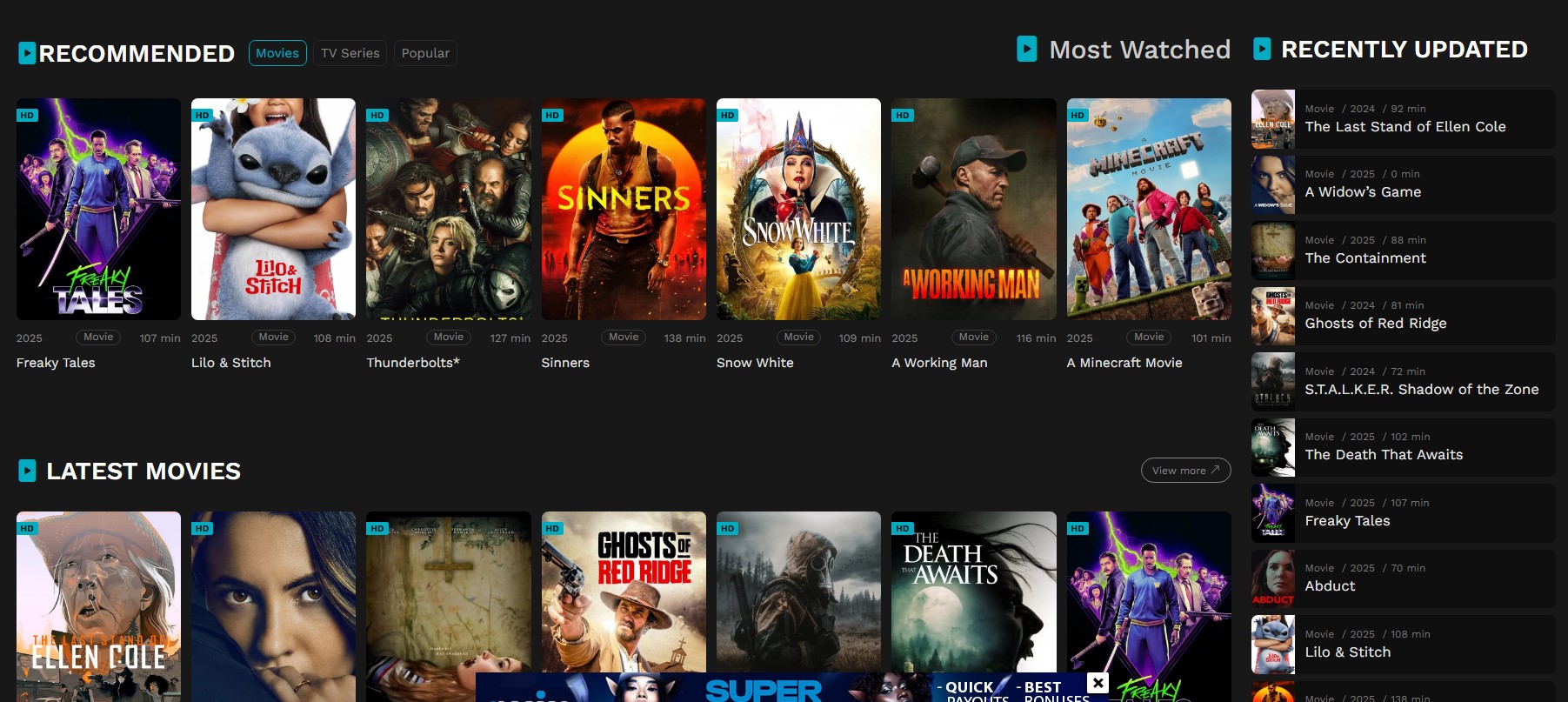The image size is (1568, 702).
Task: Select the Movies tab under Recommended
Action: click(x=277, y=53)
